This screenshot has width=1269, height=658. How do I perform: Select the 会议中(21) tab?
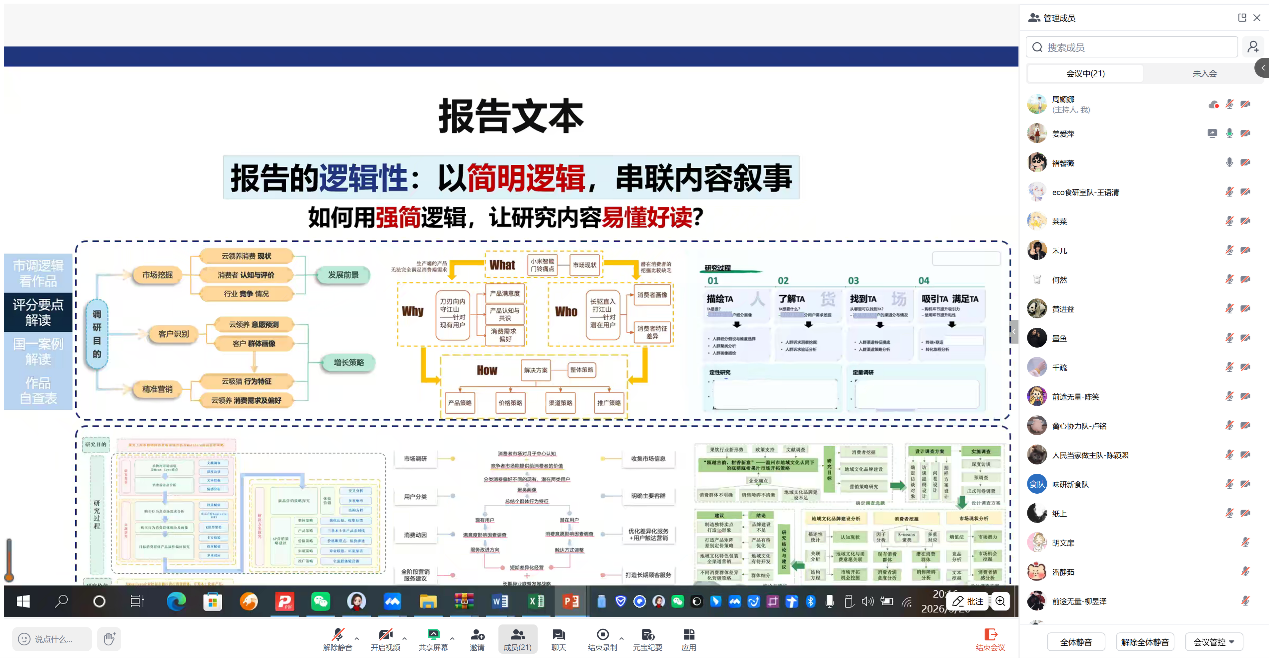pos(1085,73)
